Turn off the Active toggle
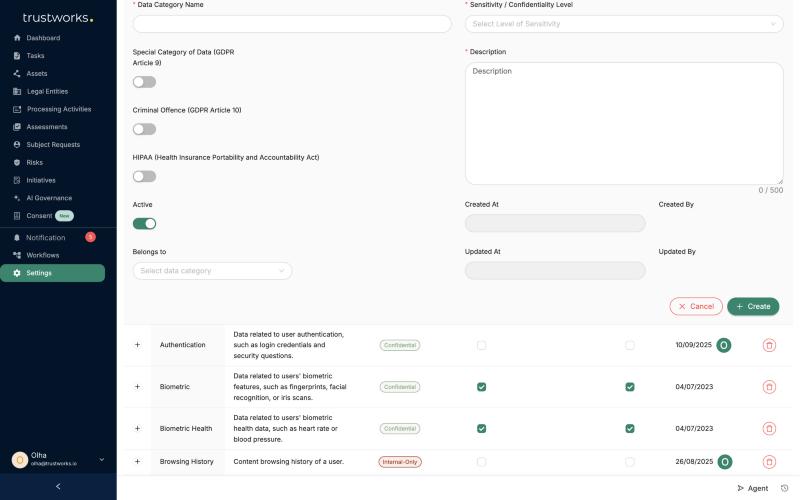The height and width of the screenshot is (500, 800). coord(144,223)
